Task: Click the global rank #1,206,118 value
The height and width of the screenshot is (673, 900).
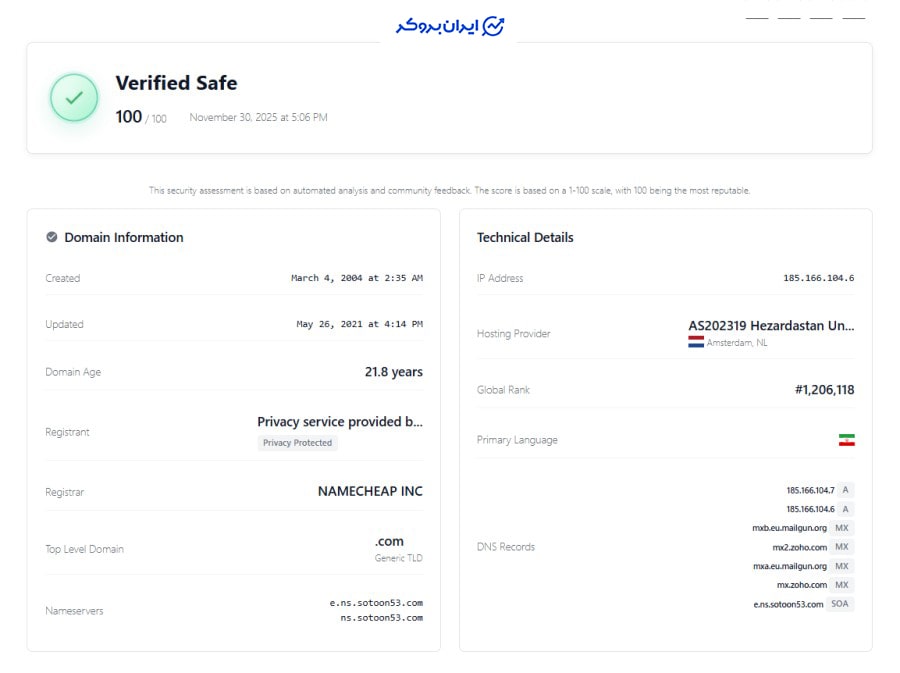Action: coord(824,390)
